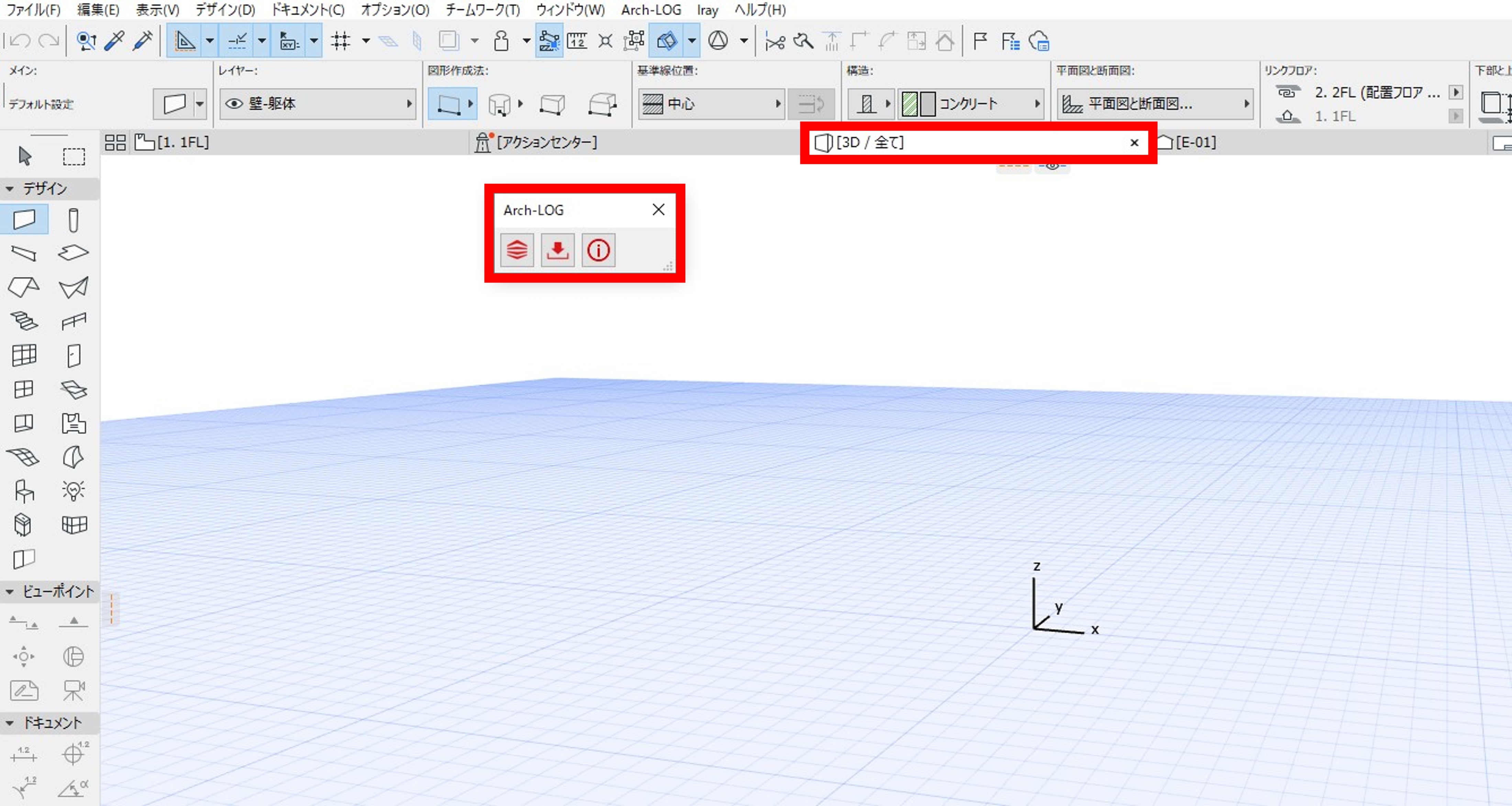Click the scissors trim tool icon

(x=775, y=41)
